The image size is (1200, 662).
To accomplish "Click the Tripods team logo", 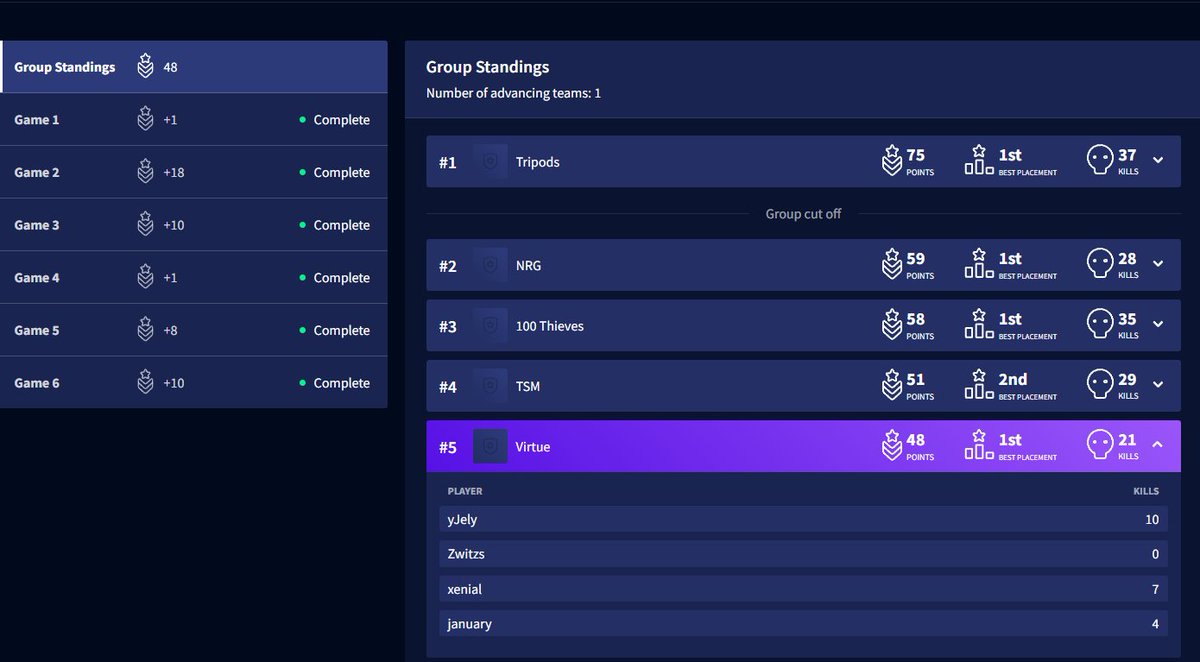I will tap(490, 162).
